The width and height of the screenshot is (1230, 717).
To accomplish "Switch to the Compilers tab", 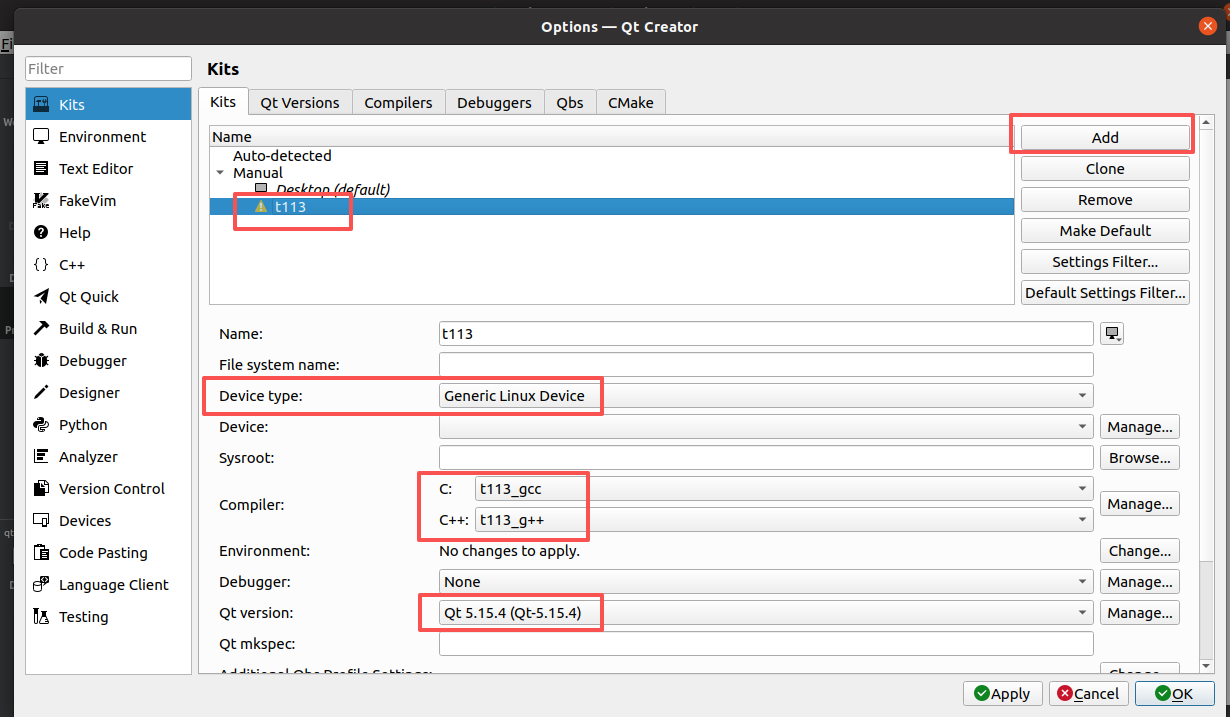I will [398, 103].
